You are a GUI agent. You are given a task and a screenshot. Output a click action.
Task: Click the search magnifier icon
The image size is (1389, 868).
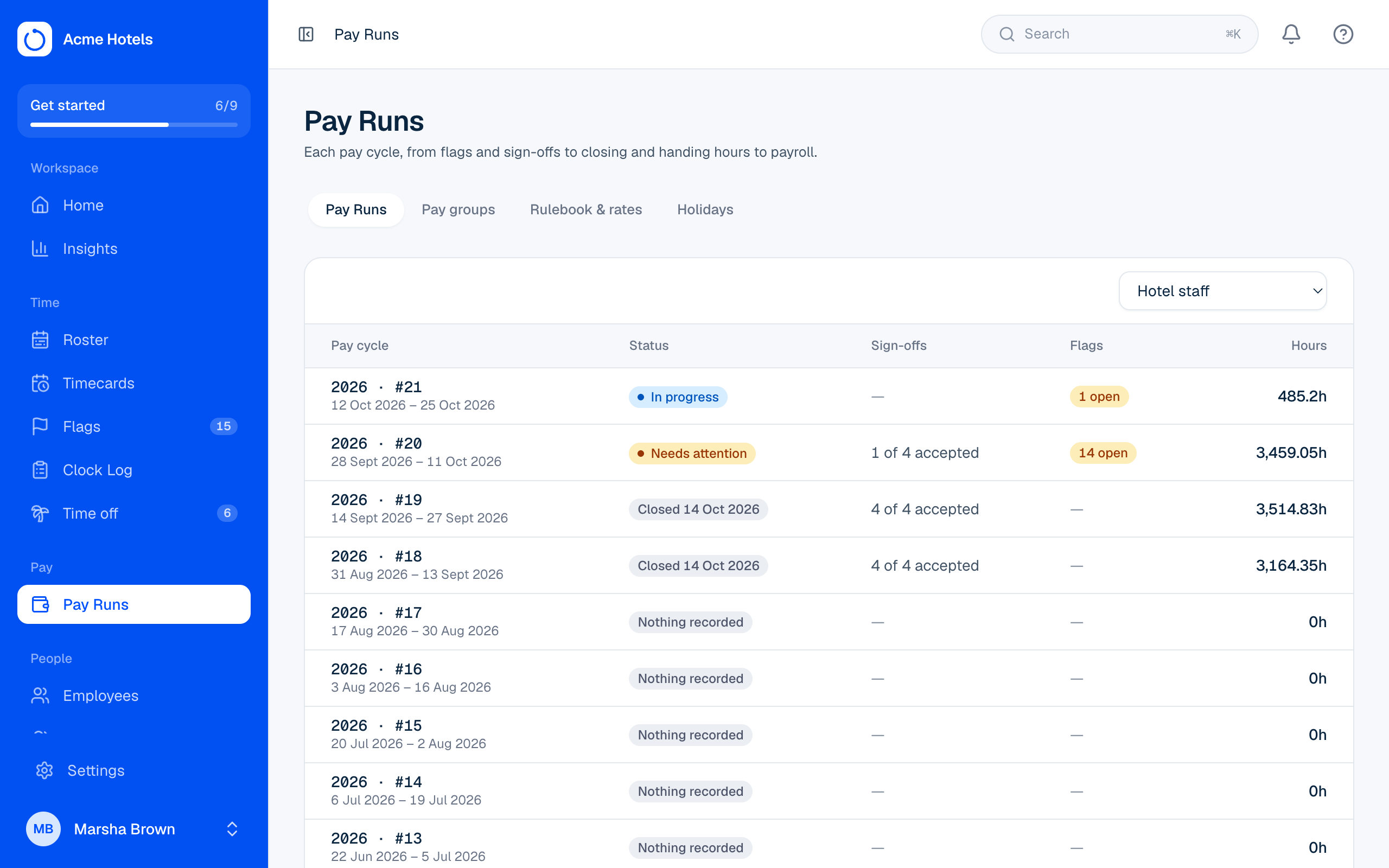pos(1006,34)
